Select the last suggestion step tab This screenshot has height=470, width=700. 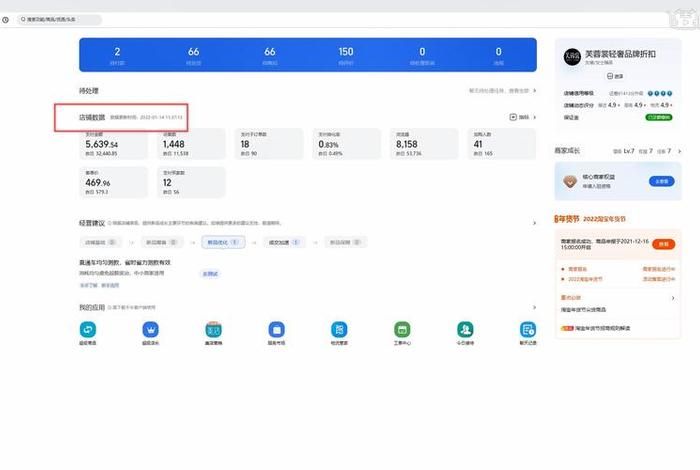[x=346, y=242]
